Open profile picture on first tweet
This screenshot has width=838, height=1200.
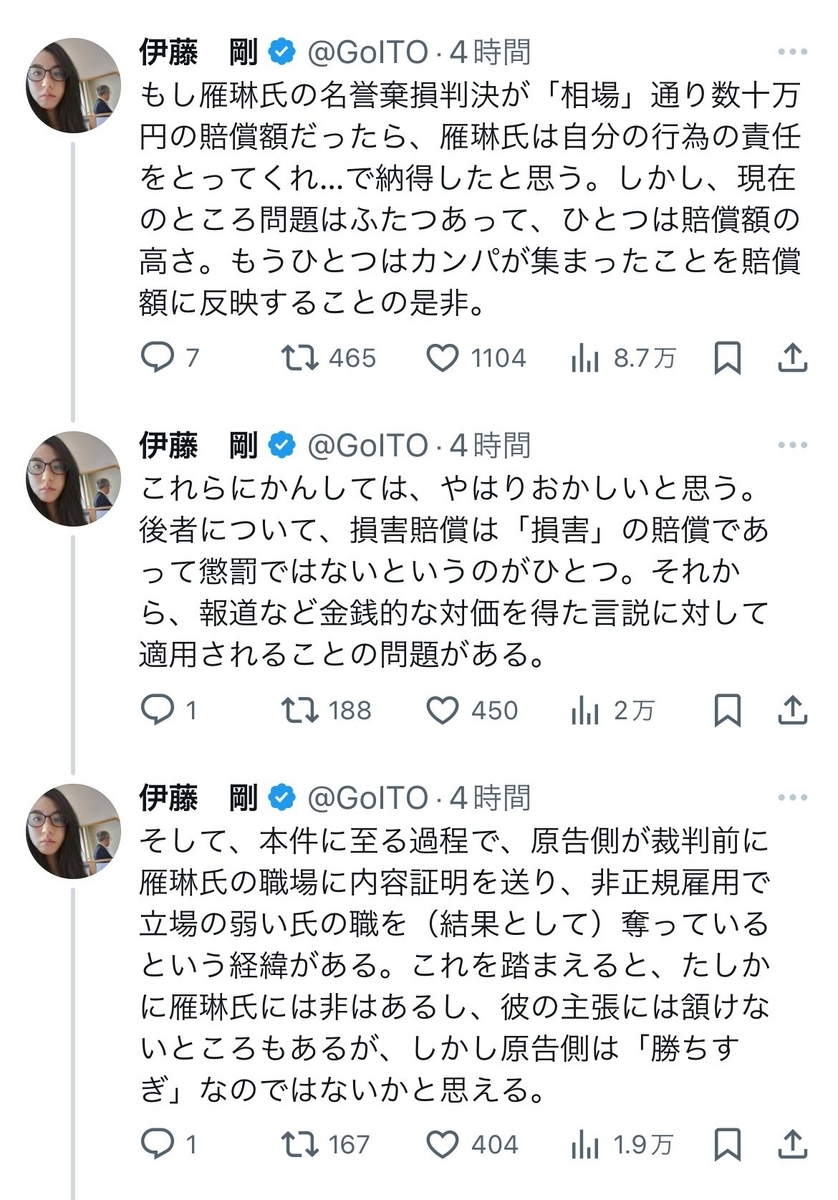pyautogui.click(x=73, y=87)
